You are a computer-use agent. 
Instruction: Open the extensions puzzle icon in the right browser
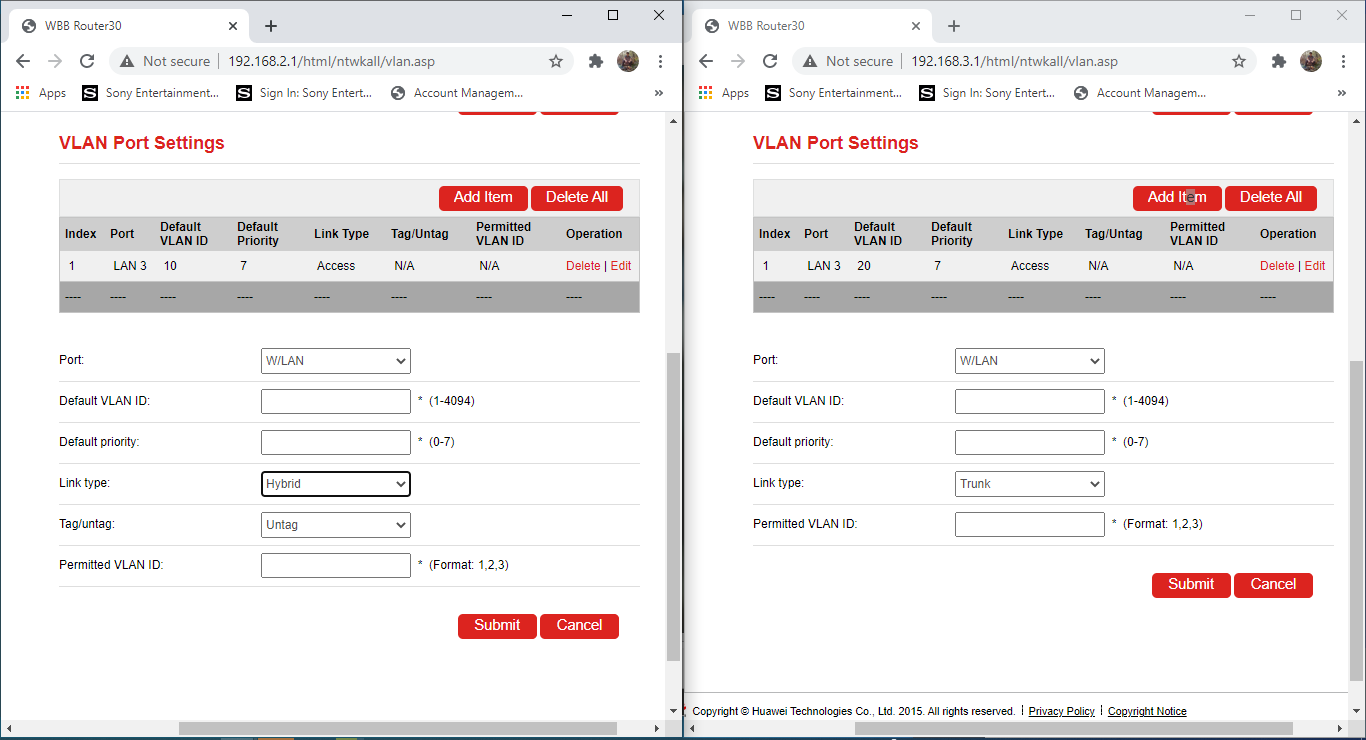(x=1278, y=61)
